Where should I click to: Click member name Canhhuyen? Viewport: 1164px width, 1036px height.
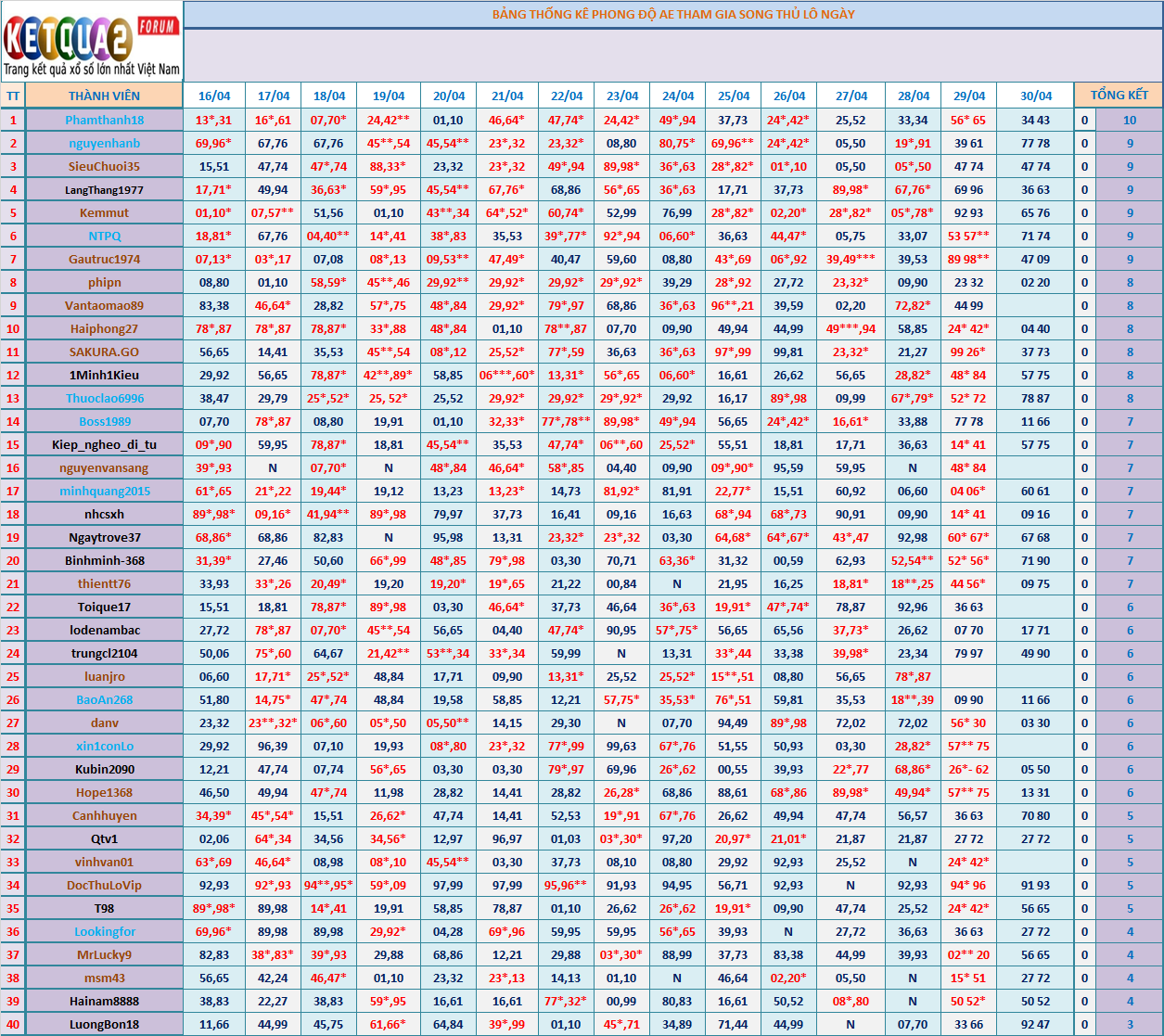pos(105,815)
